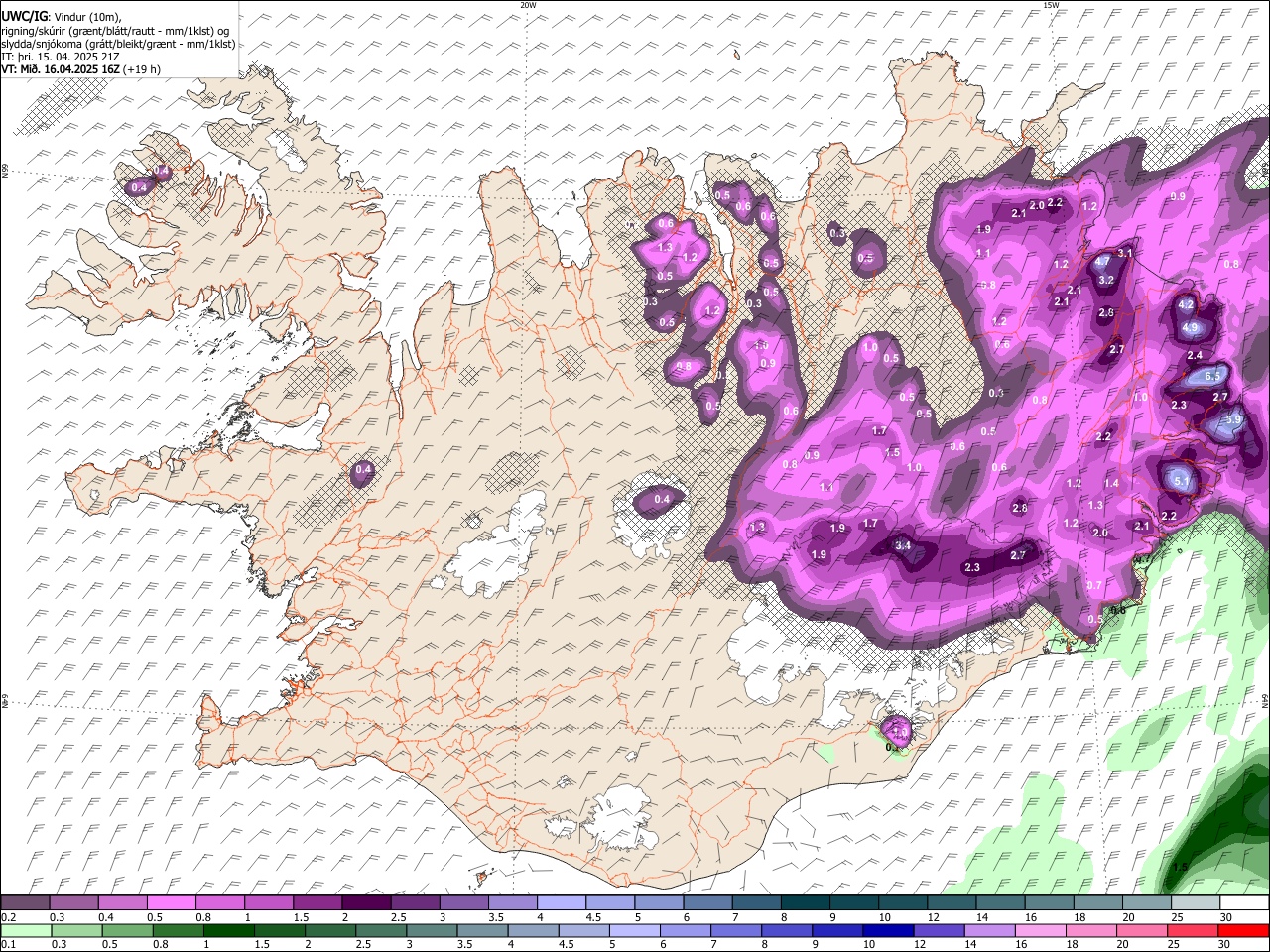Image resolution: width=1270 pixels, height=952 pixels.
Task: Click the 1.4 precipitation value on the map
Action: tap(1111, 484)
